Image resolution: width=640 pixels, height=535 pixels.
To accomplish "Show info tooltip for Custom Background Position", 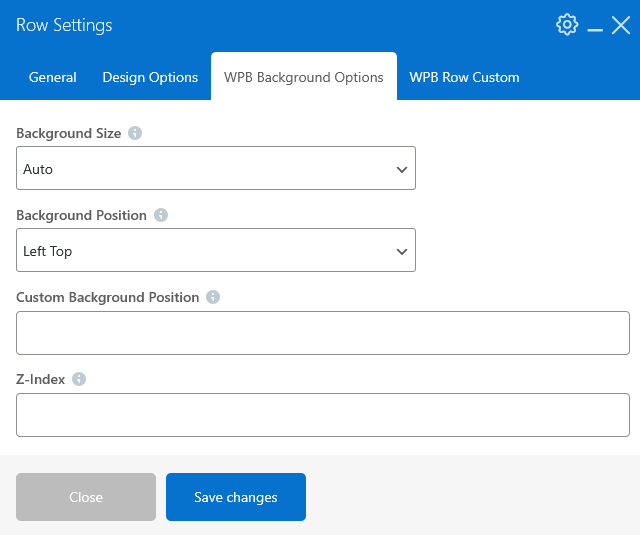I will [x=213, y=297].
